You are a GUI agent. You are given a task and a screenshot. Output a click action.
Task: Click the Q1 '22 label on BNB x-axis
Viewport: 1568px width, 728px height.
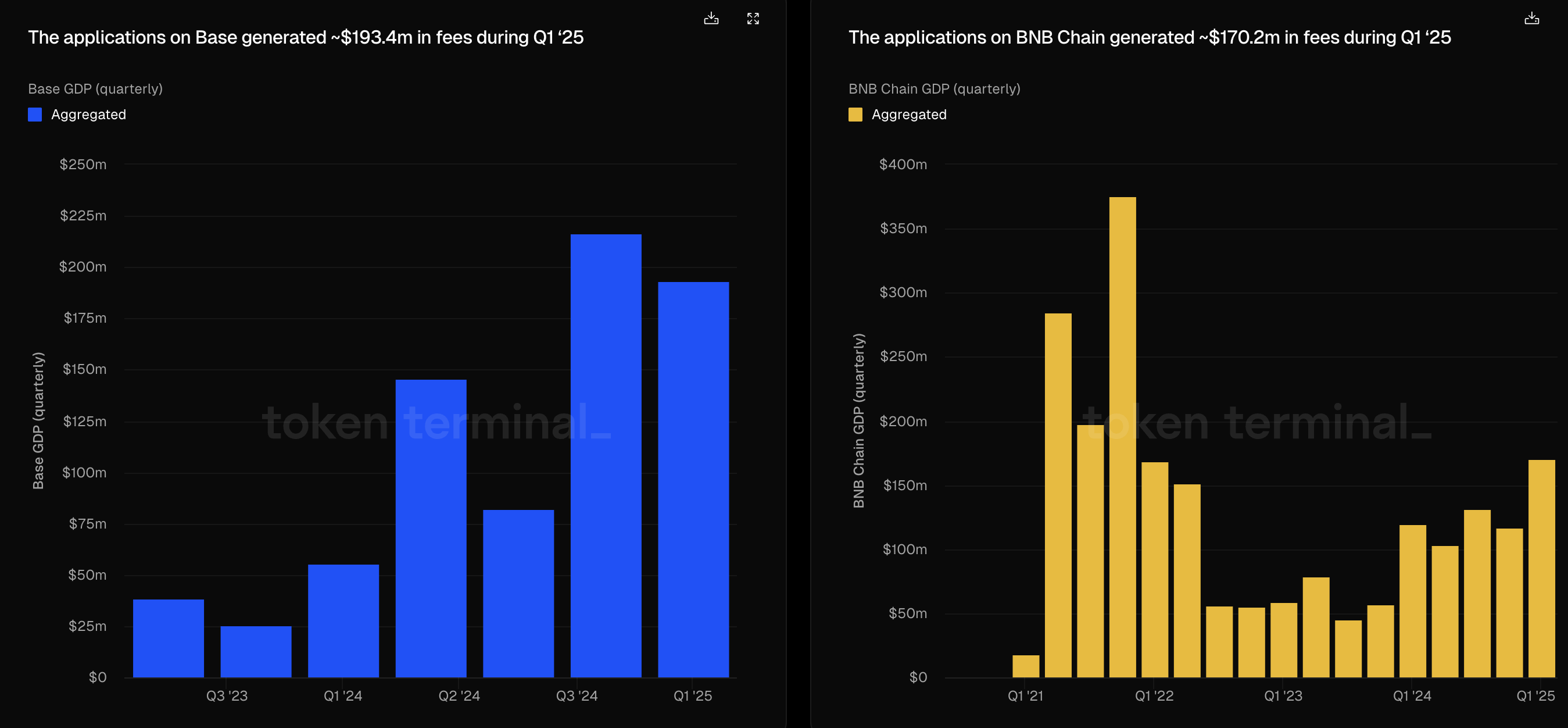(1154, 695)
